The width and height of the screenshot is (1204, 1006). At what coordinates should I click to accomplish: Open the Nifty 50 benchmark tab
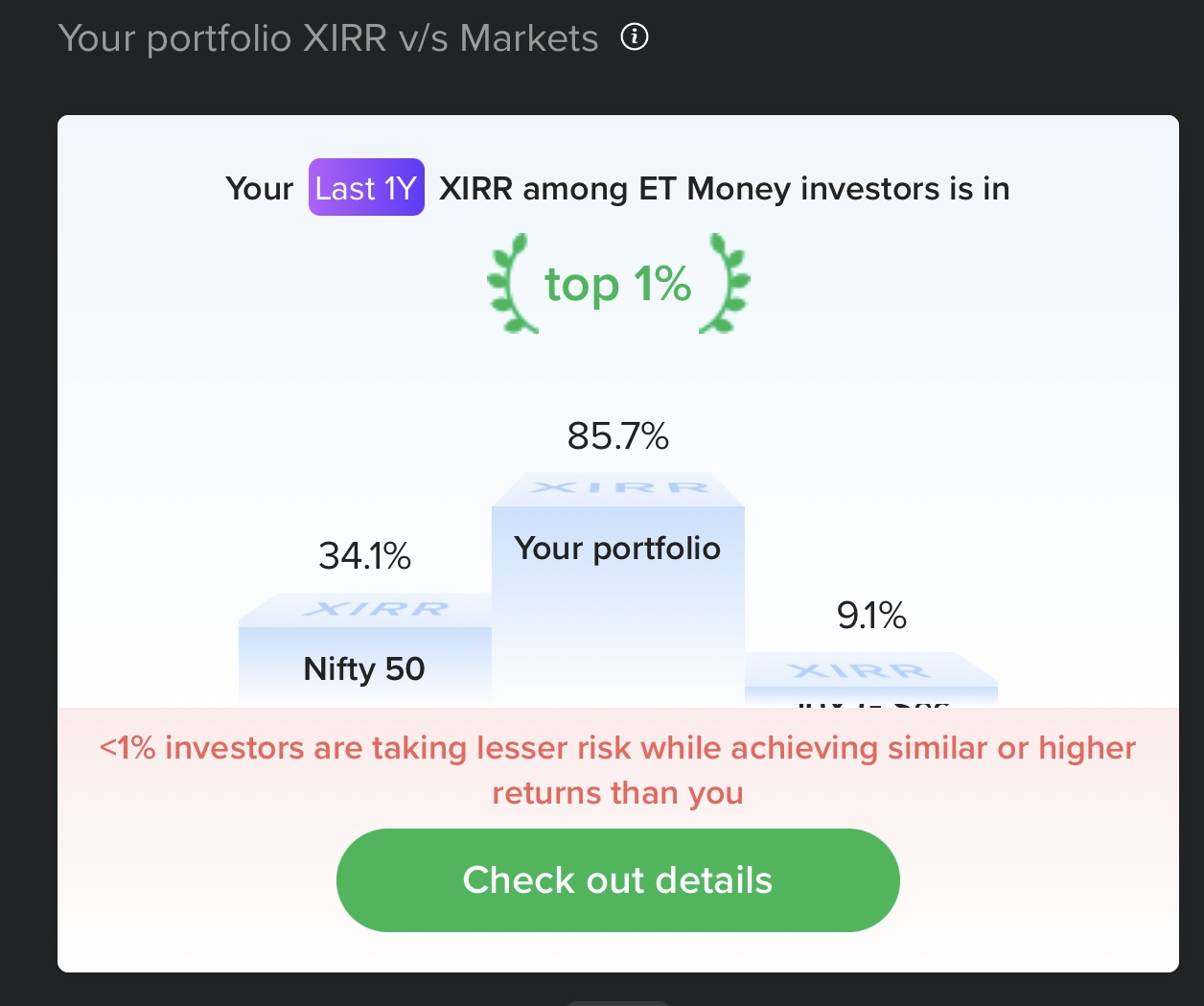pyautogui.click(x=363, y=668)
